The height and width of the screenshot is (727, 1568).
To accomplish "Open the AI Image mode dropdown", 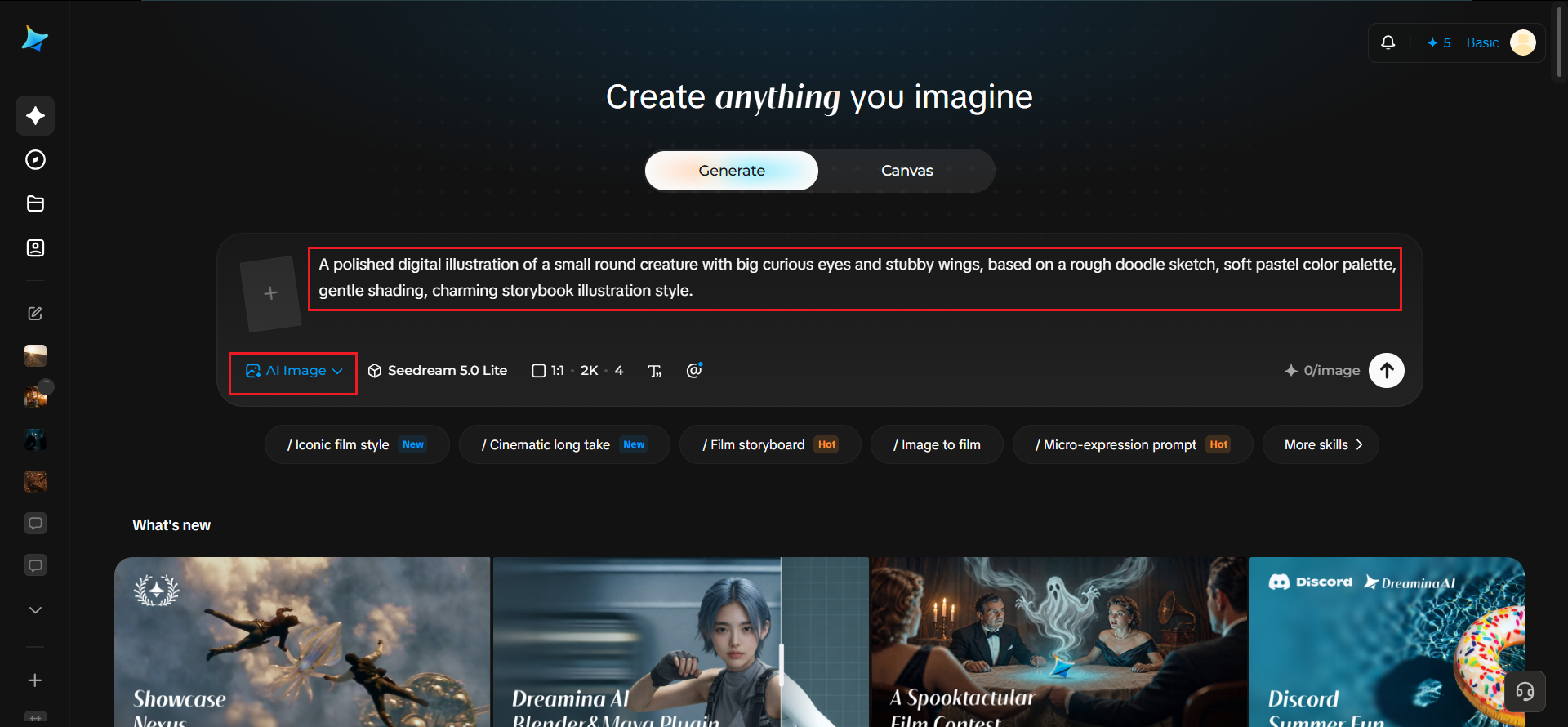I will click(x=293, y=371).
